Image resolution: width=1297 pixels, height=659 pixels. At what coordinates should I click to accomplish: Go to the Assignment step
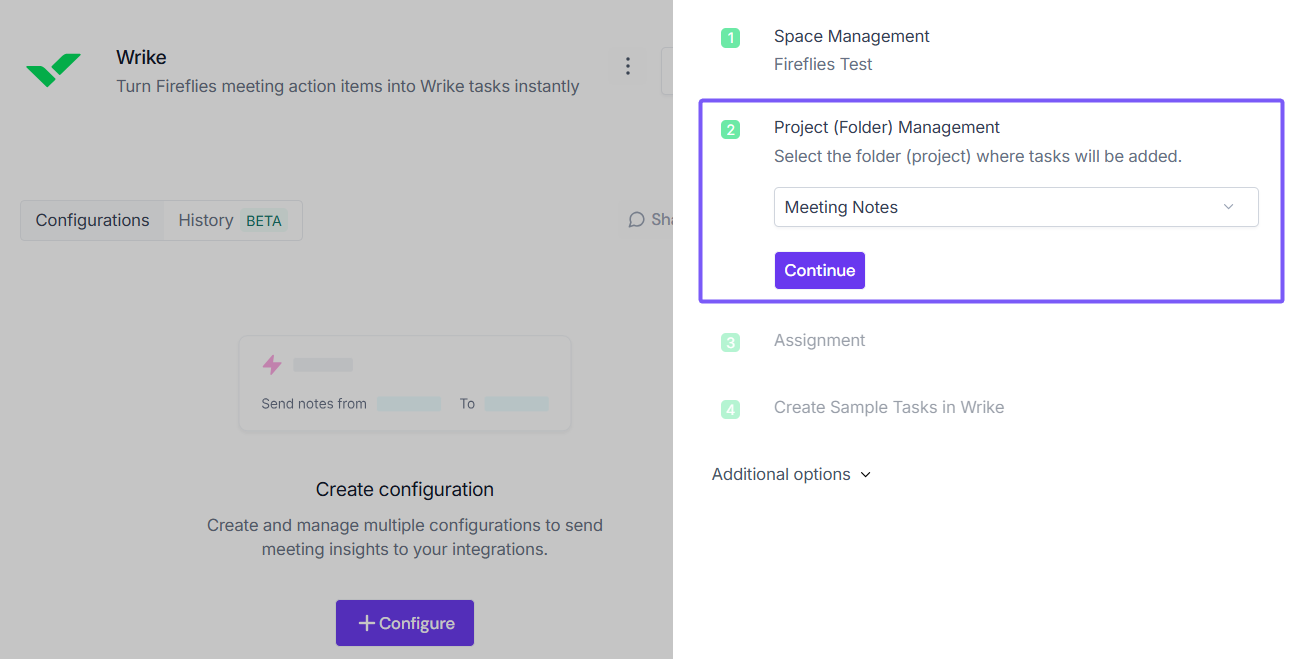point(819,340)
